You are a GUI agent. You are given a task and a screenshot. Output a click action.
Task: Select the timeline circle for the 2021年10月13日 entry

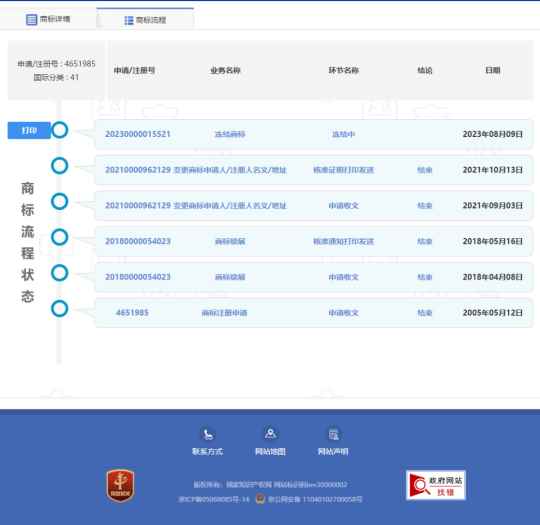pyautogui.click(x=60, y=166)
